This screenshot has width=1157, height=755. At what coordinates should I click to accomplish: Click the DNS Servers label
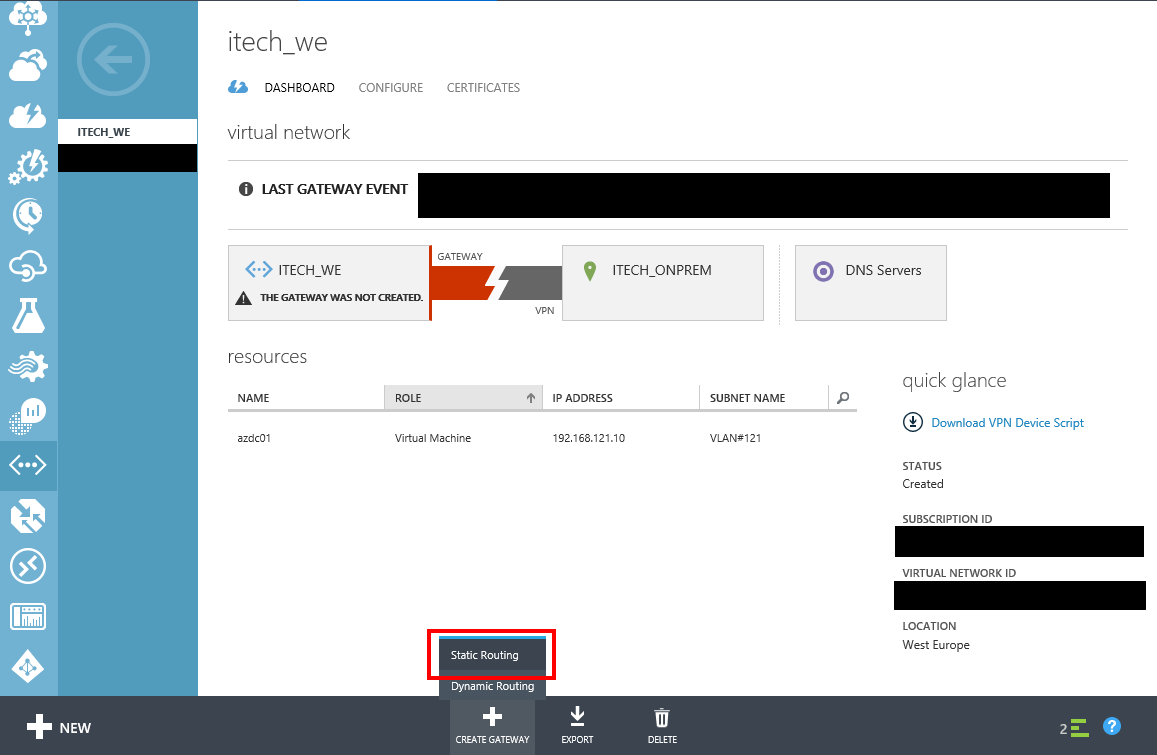pyautogui.click(x=883, y=270)
